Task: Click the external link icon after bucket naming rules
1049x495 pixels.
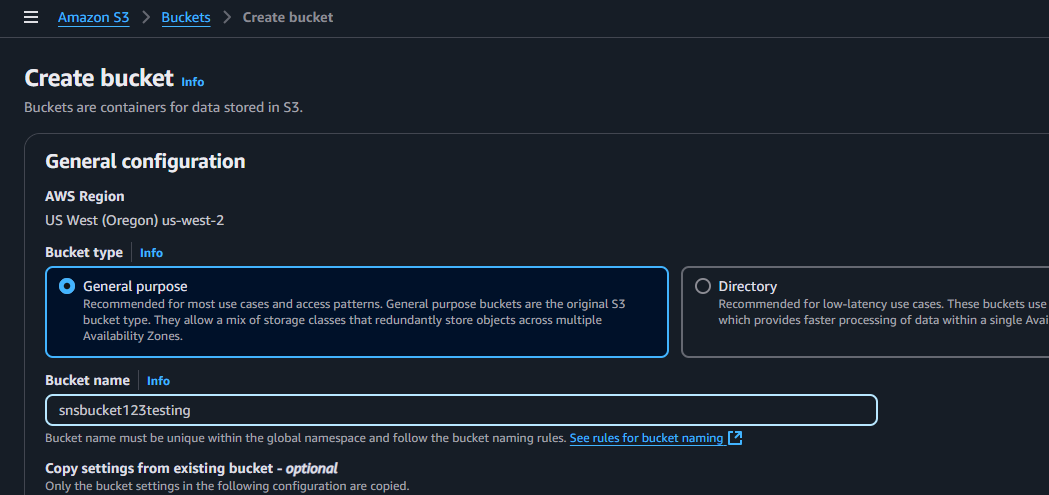Action: tap(735, 438)
